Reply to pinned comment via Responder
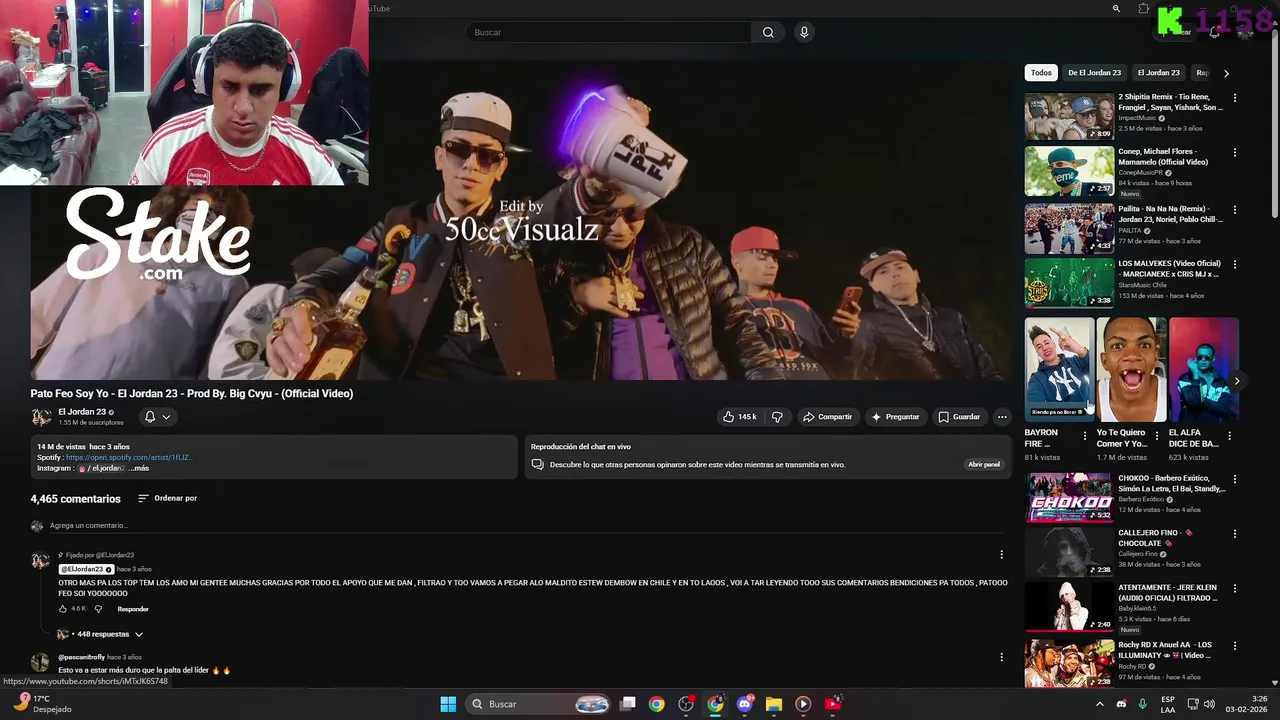 (133, 609)
